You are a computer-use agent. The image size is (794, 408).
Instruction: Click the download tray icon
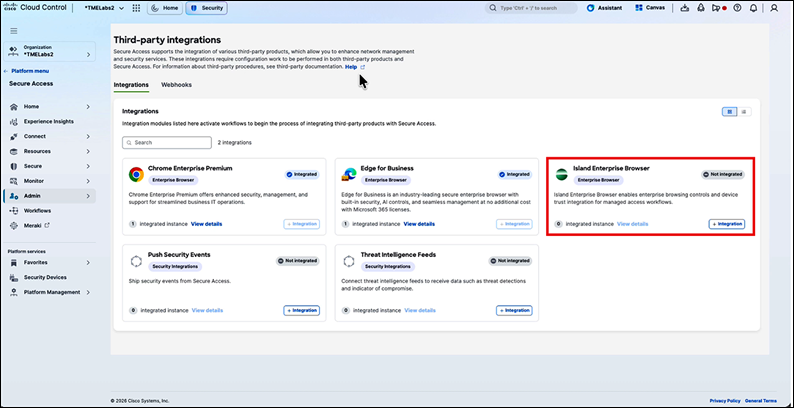(x=685, y=8)
